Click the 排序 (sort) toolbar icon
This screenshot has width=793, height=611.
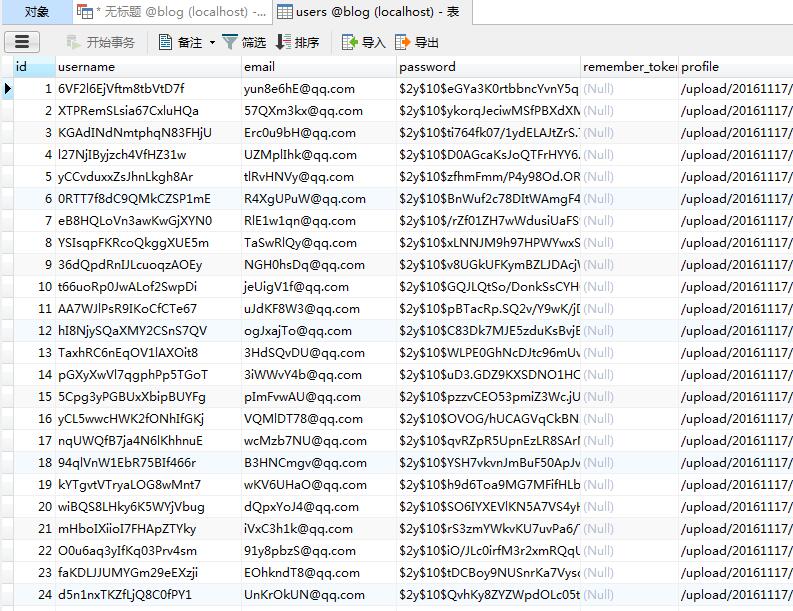297,42
